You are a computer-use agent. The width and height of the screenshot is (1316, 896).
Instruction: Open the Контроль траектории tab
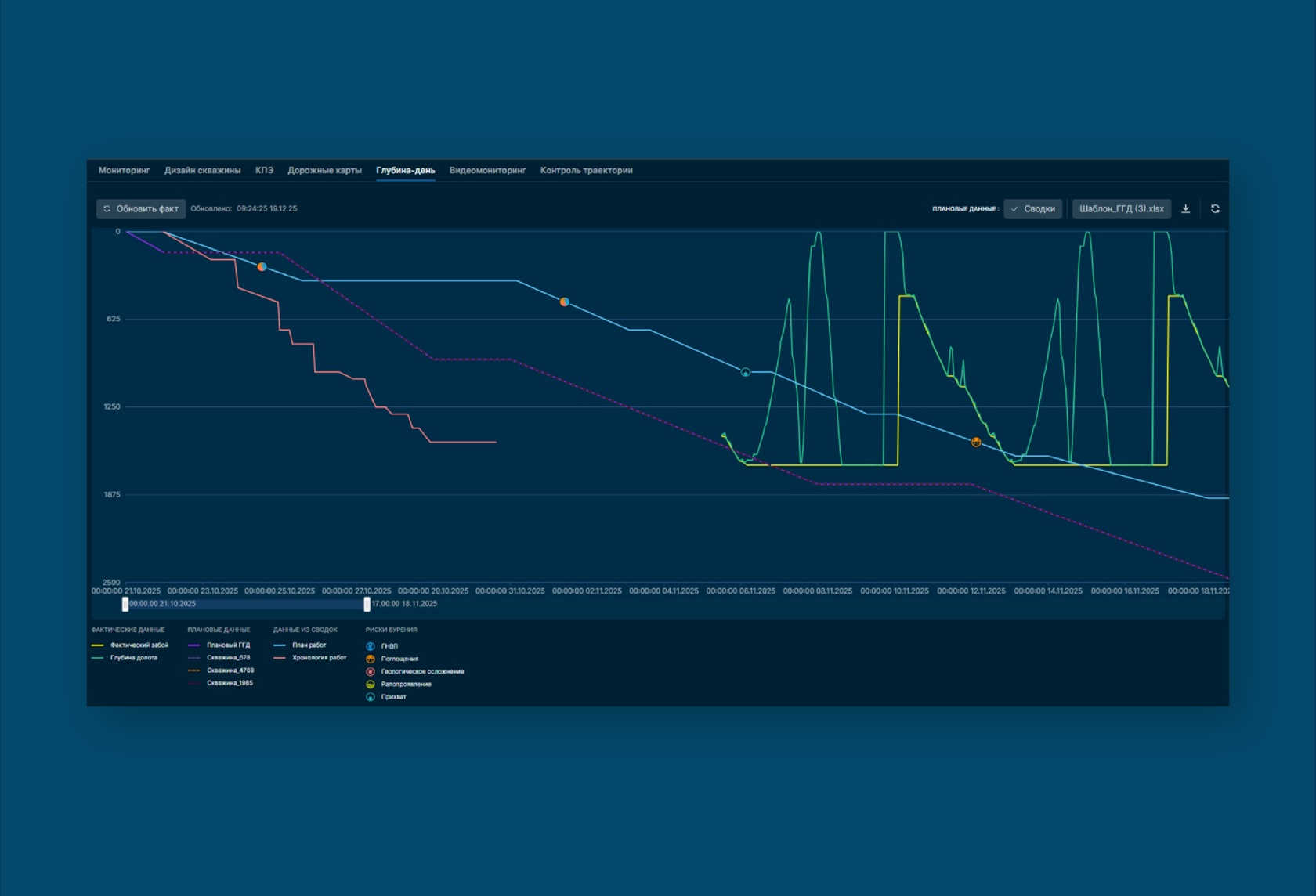(586, 170)
